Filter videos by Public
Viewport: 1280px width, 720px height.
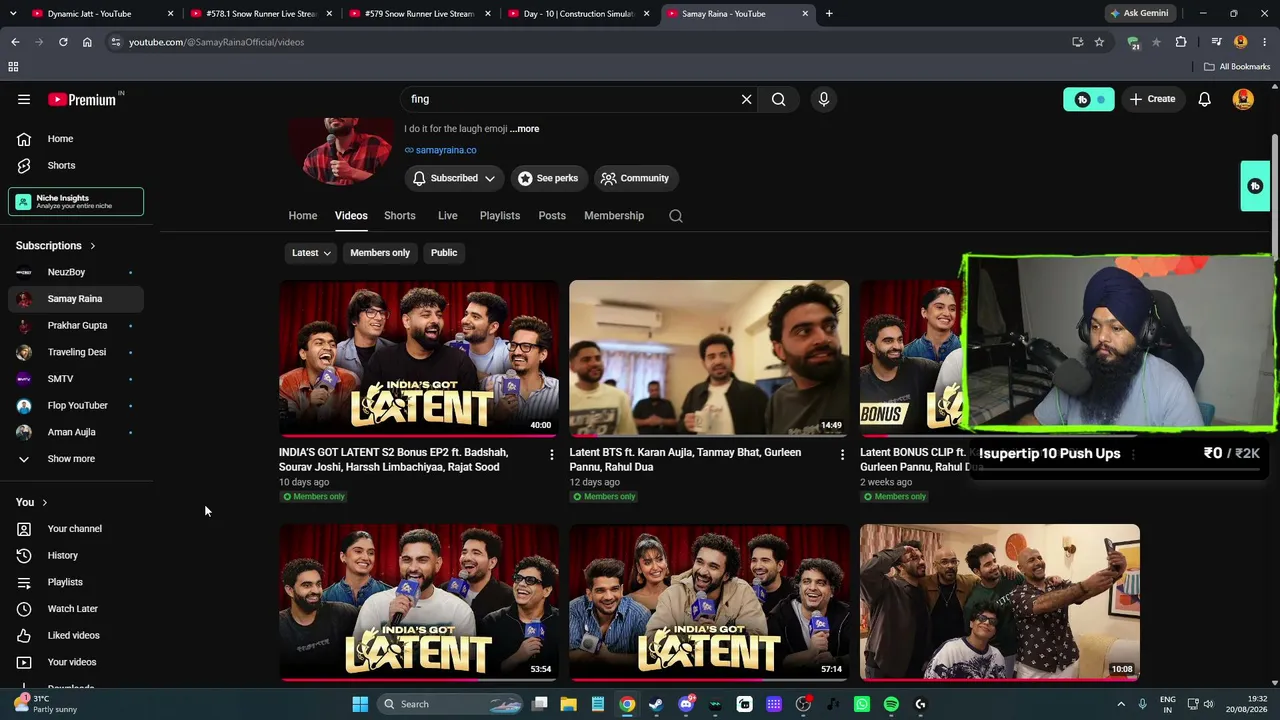pyautogui.click(x=444, y=253)
